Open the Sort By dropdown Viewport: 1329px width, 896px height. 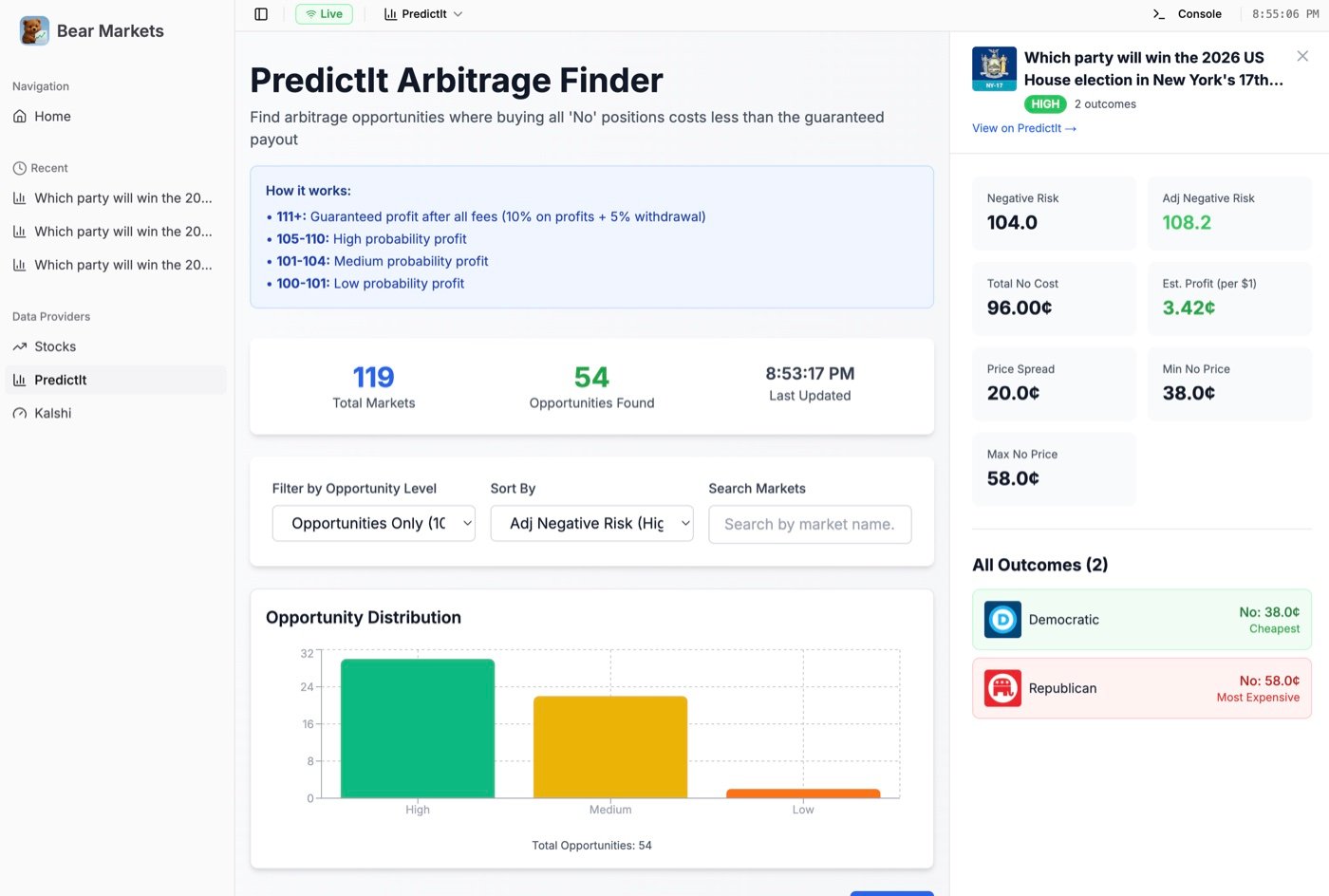click(591, 523)
